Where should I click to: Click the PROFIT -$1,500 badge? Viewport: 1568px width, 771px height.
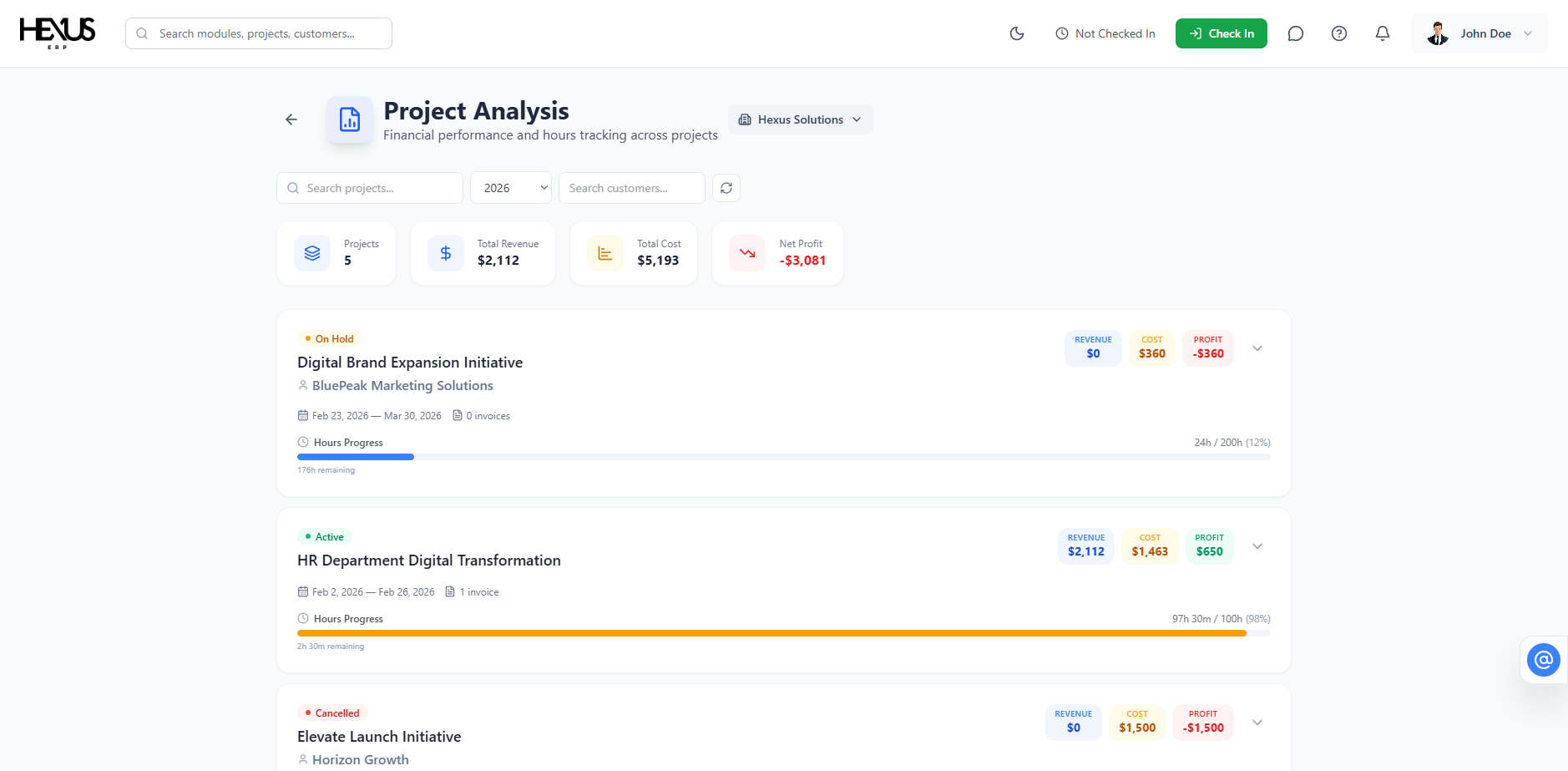click(x=1203, y=723)
